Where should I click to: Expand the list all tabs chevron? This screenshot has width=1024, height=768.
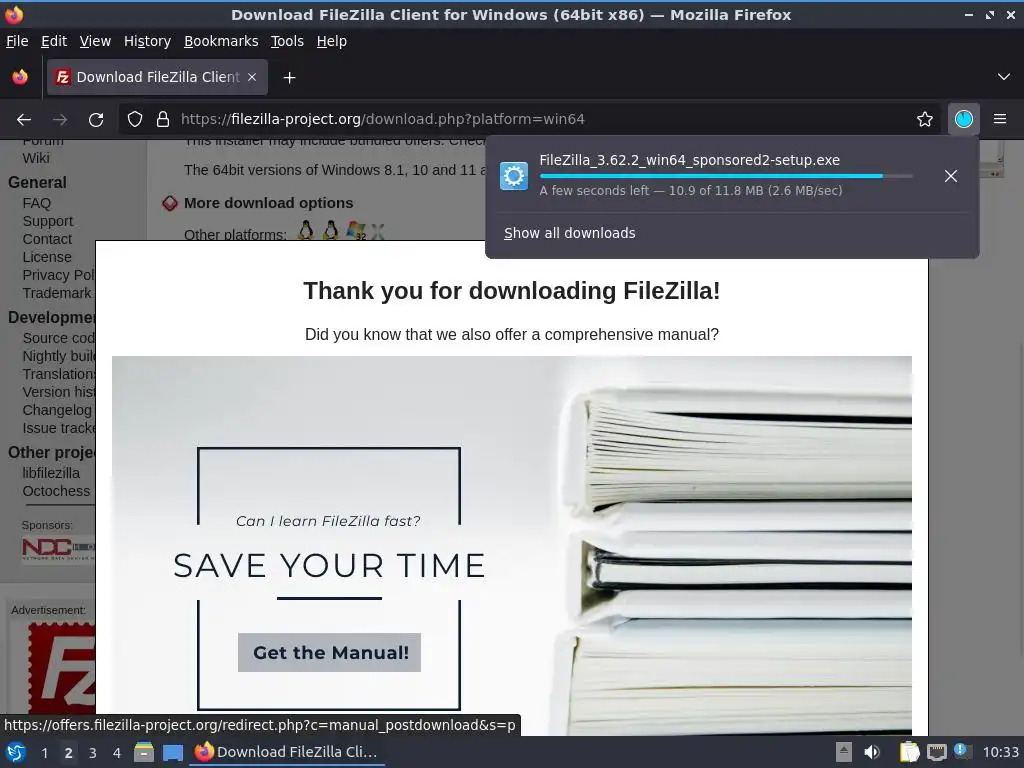tap(1003, 77)
